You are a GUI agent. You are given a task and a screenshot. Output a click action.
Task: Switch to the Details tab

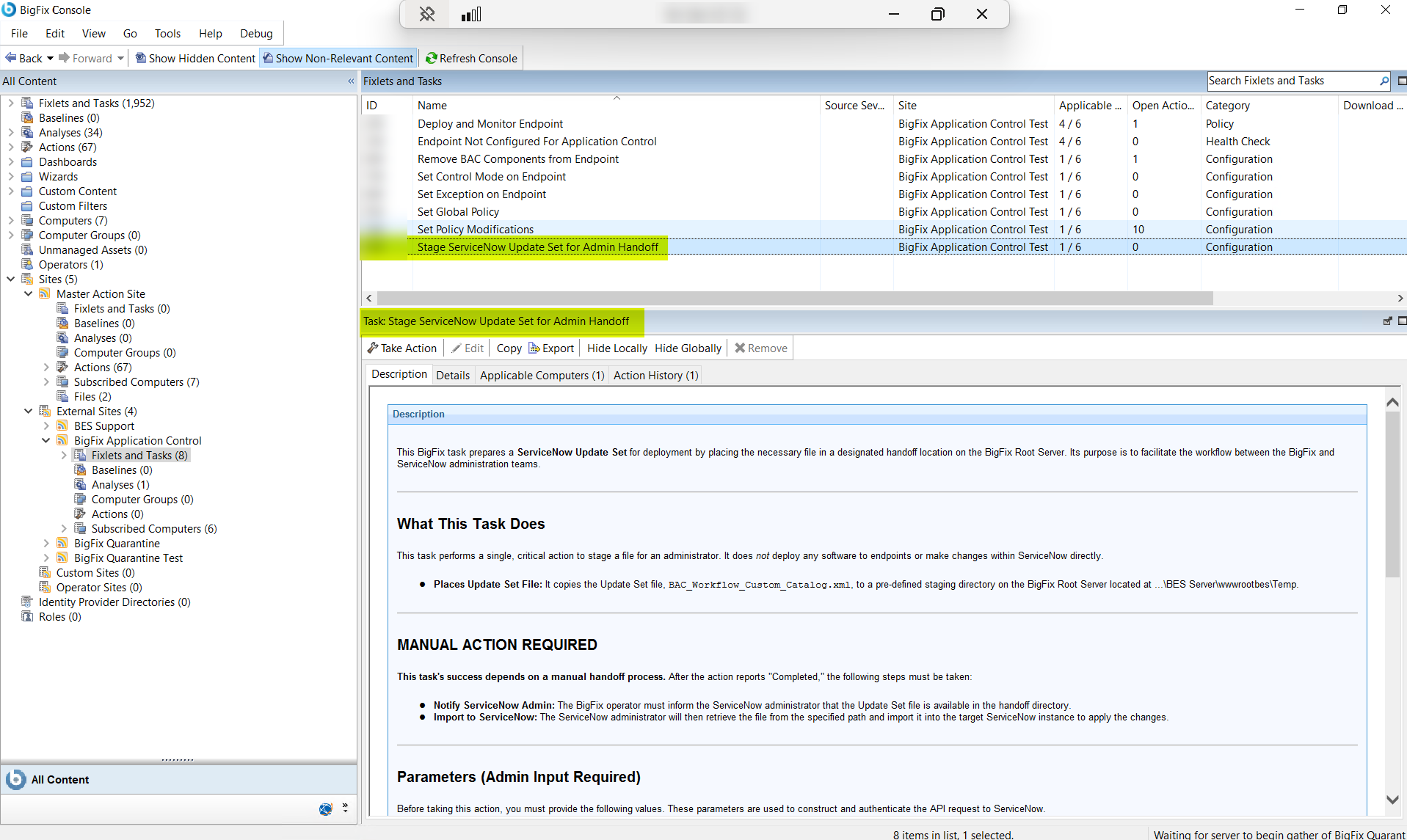point(453,376)
